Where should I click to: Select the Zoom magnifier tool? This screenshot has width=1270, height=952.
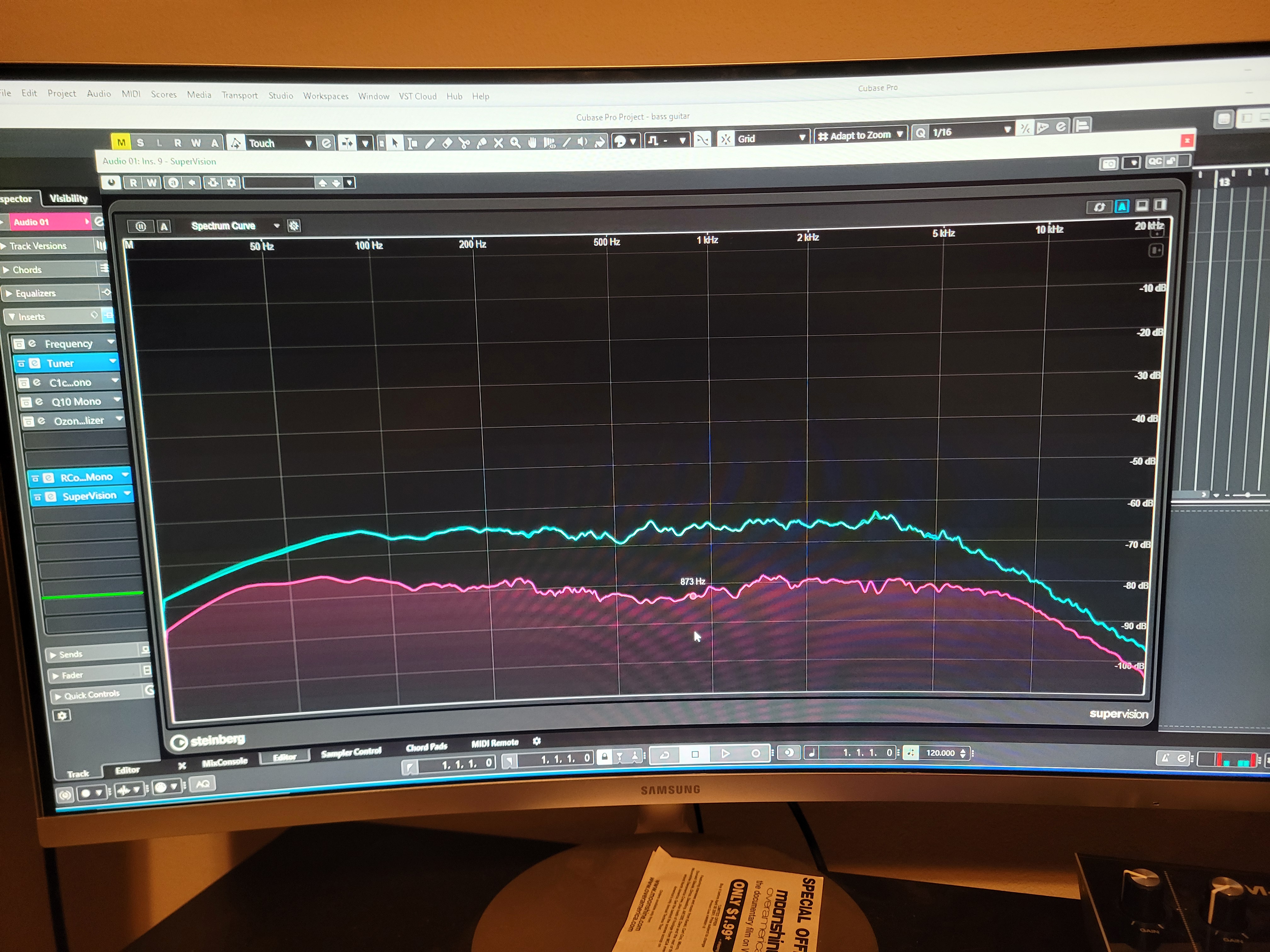pos(516,142)
